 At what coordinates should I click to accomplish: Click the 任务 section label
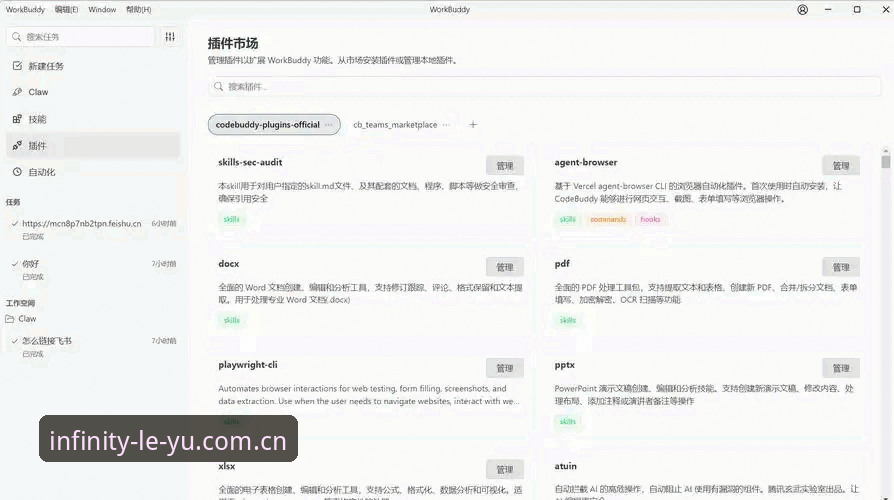click(13, 202)
